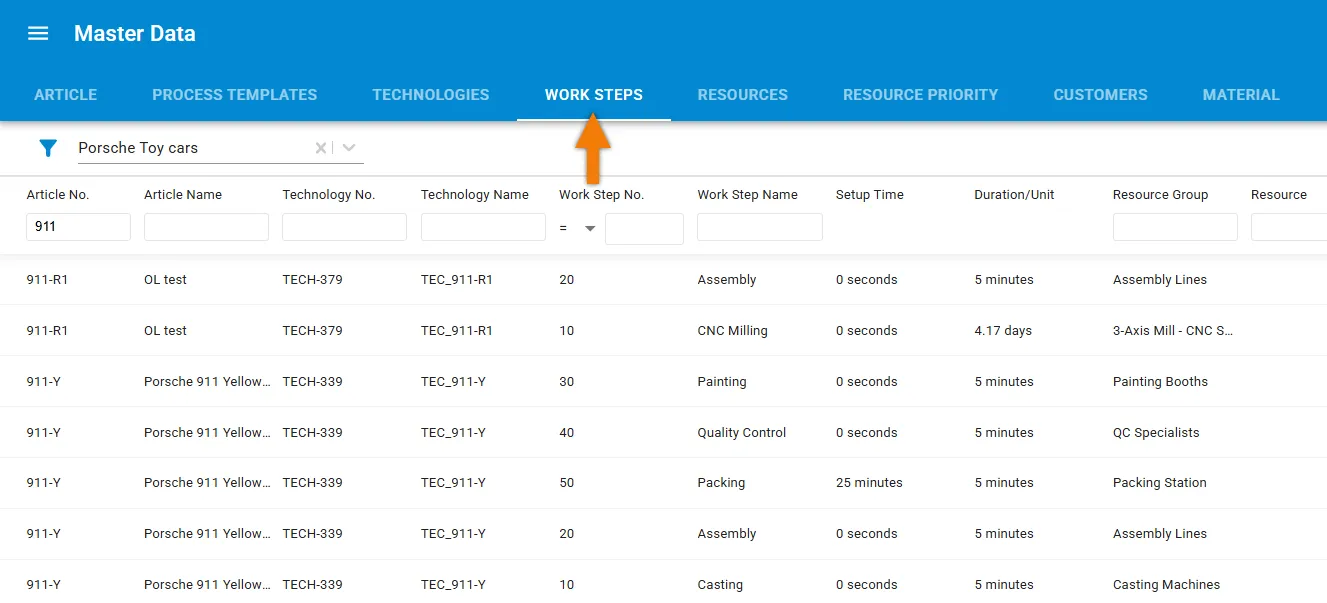Click the Article Name filter input
1327x603 pixels.
tap(206, 227)
